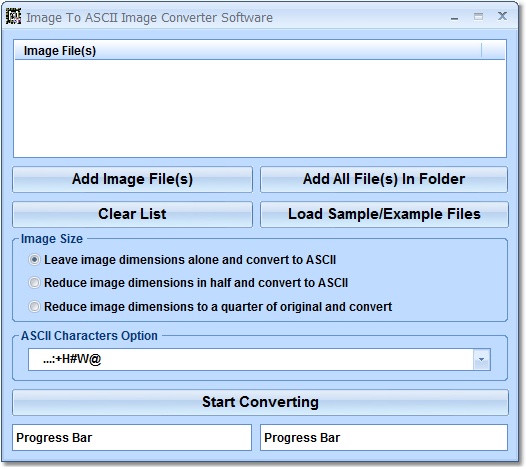Maximize the converter window
The width and height of the screenshot is (526, 469).
tap(478, 16)
